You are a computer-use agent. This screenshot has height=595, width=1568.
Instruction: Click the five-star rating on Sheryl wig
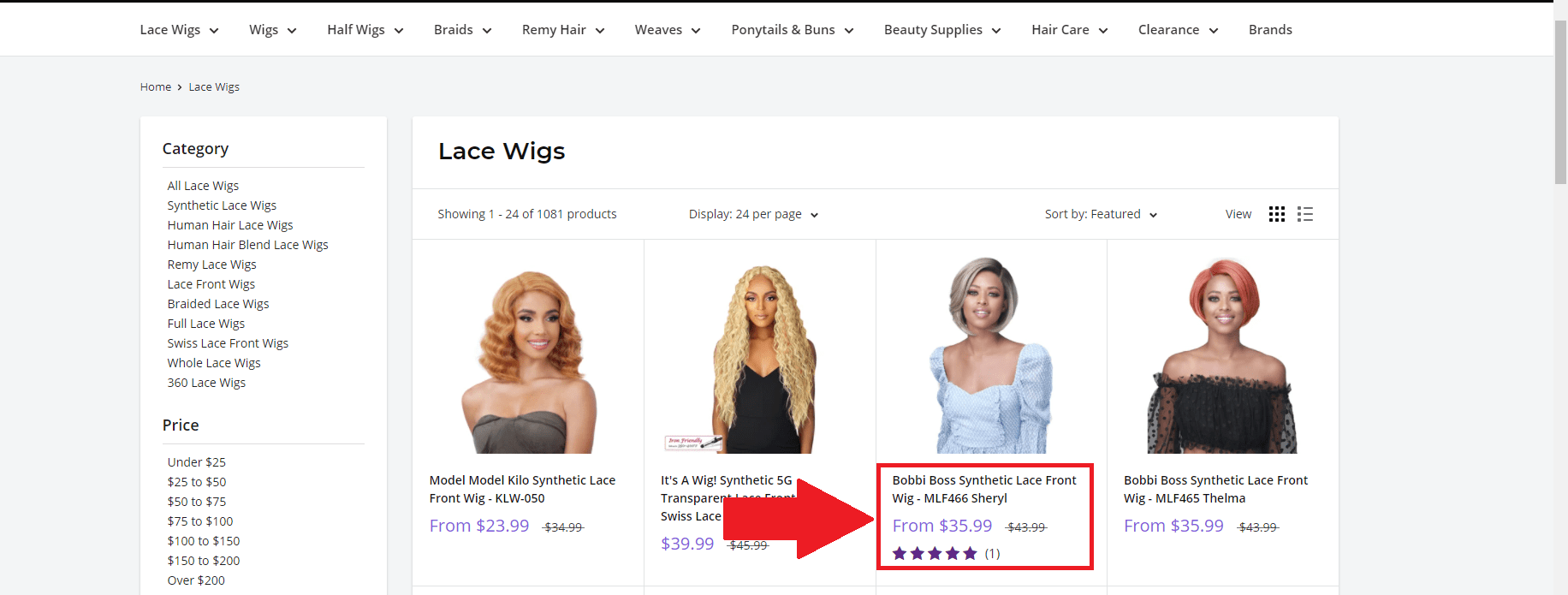934,554
